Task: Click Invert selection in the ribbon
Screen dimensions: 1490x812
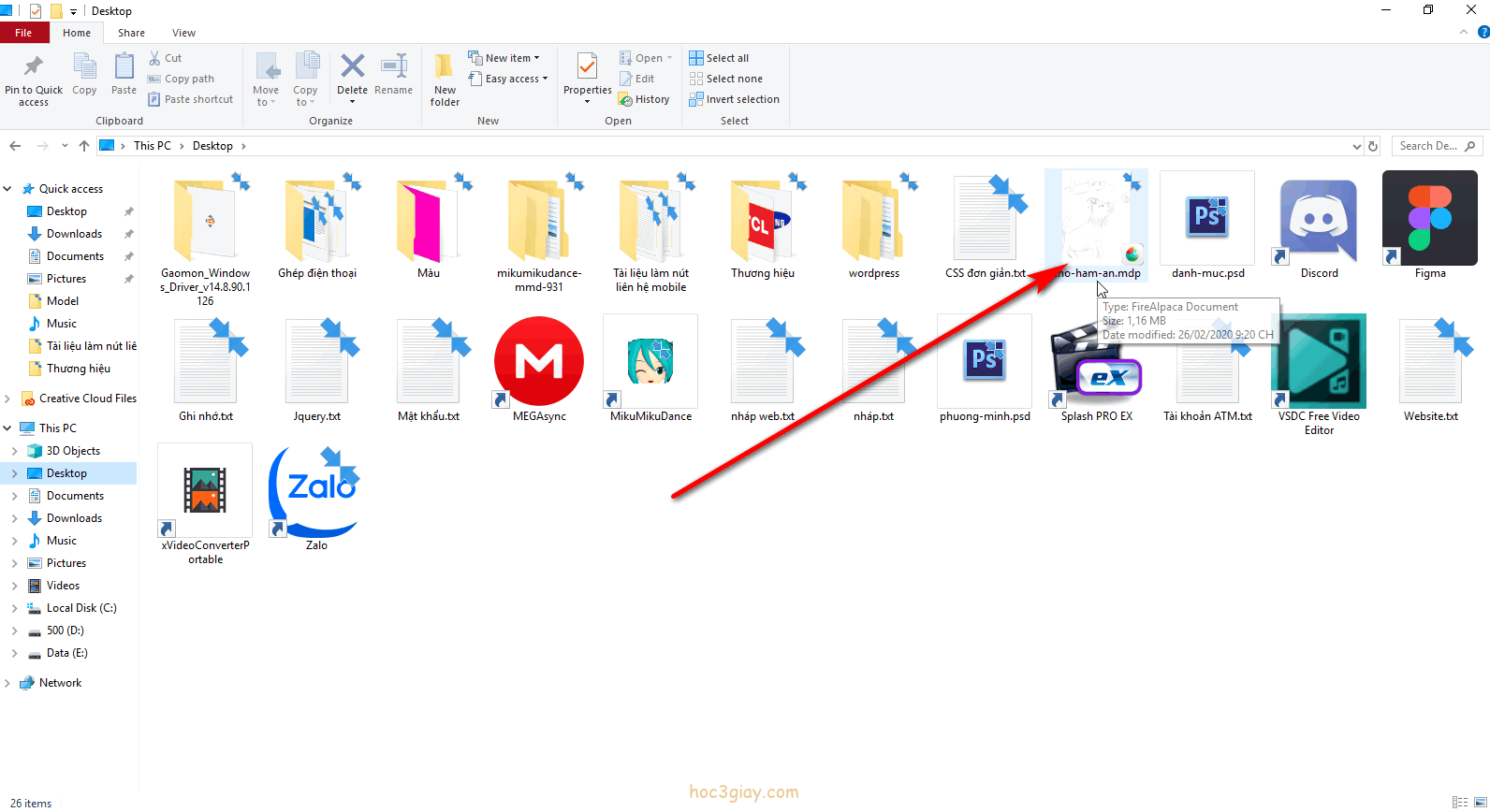Action: point(734,99)
